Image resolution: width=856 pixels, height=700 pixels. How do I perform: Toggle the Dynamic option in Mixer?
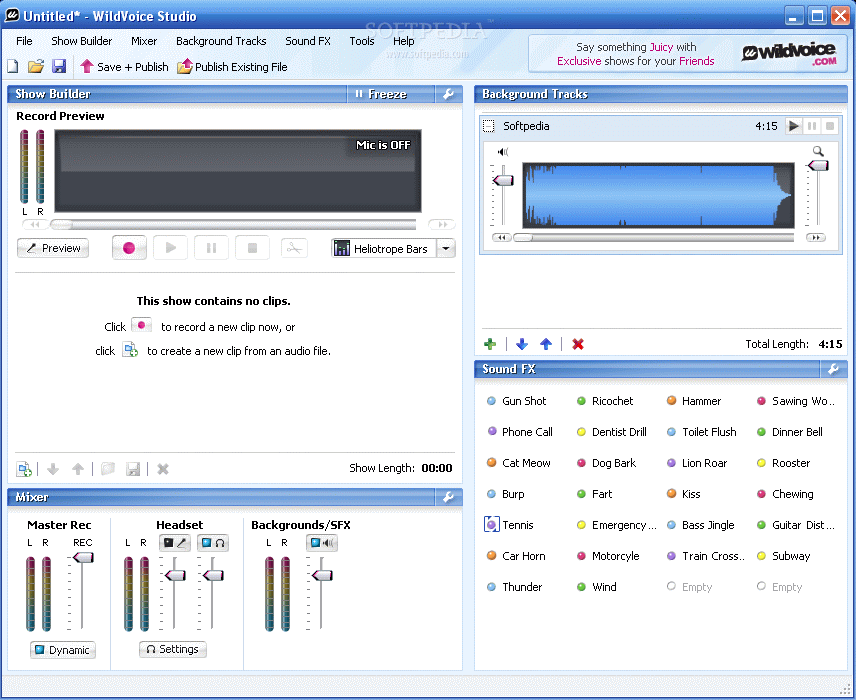point(61,650)
